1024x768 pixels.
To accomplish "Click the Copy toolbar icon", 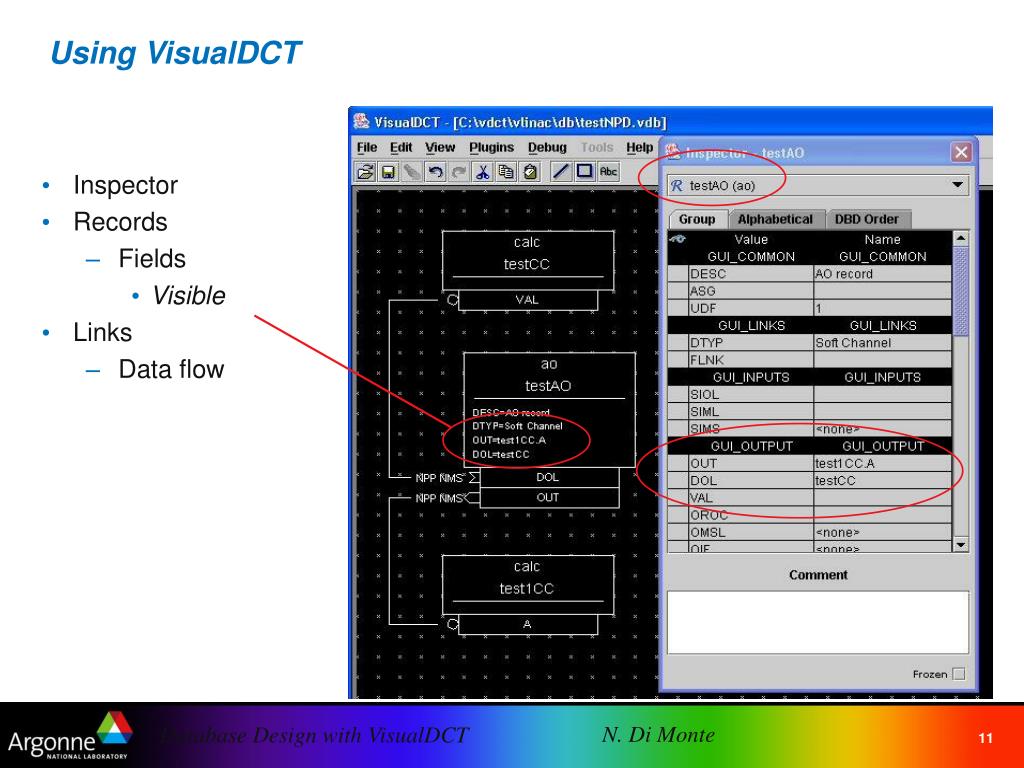I will 506,172.
